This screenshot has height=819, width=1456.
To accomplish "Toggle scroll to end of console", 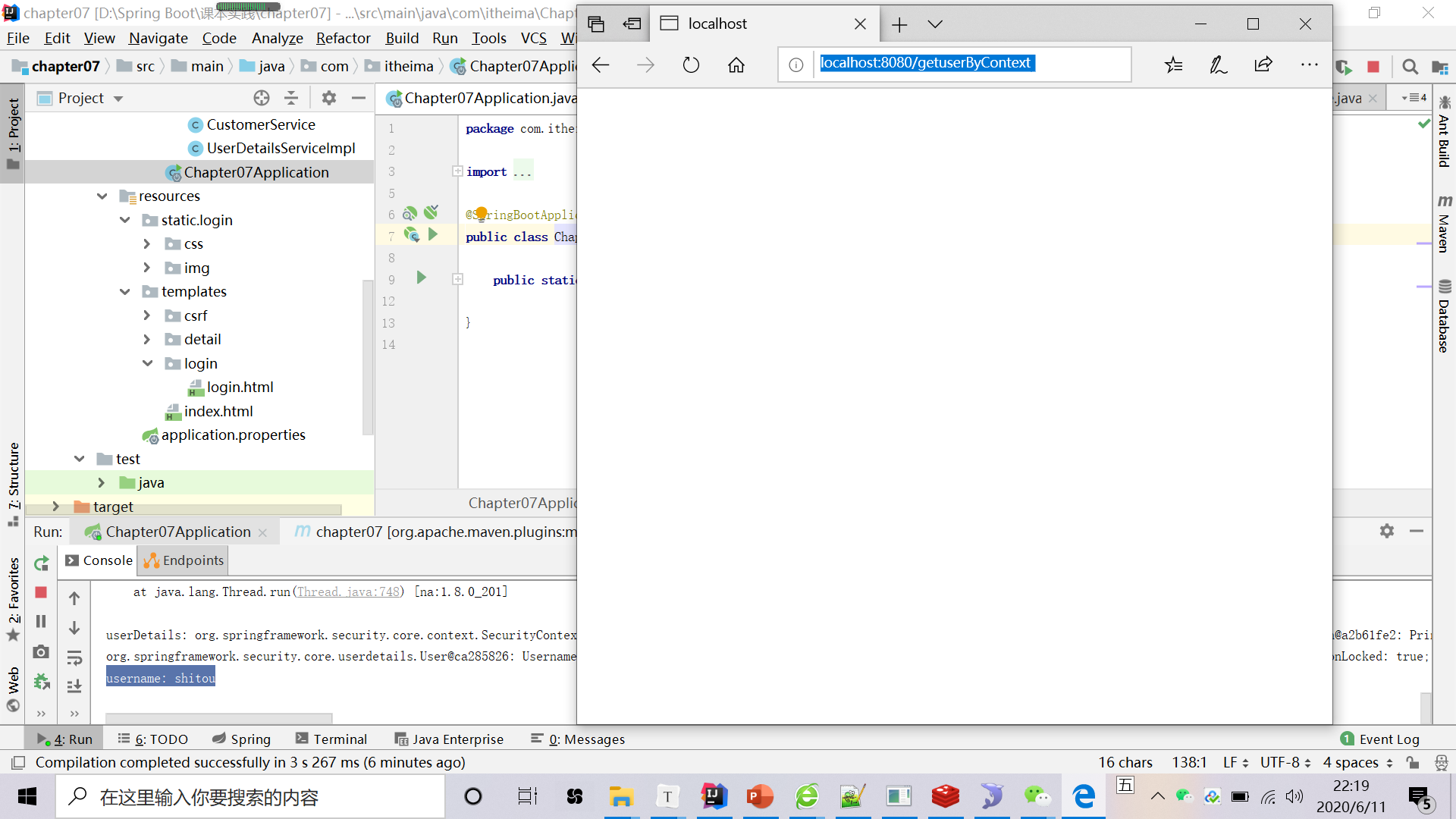I will pos(74,686).
